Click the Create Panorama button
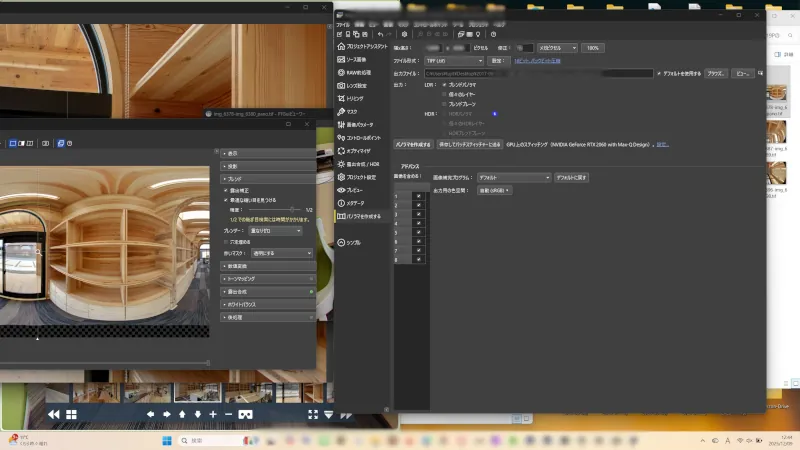Screen dimensions: 800x450 click(413, 144)
